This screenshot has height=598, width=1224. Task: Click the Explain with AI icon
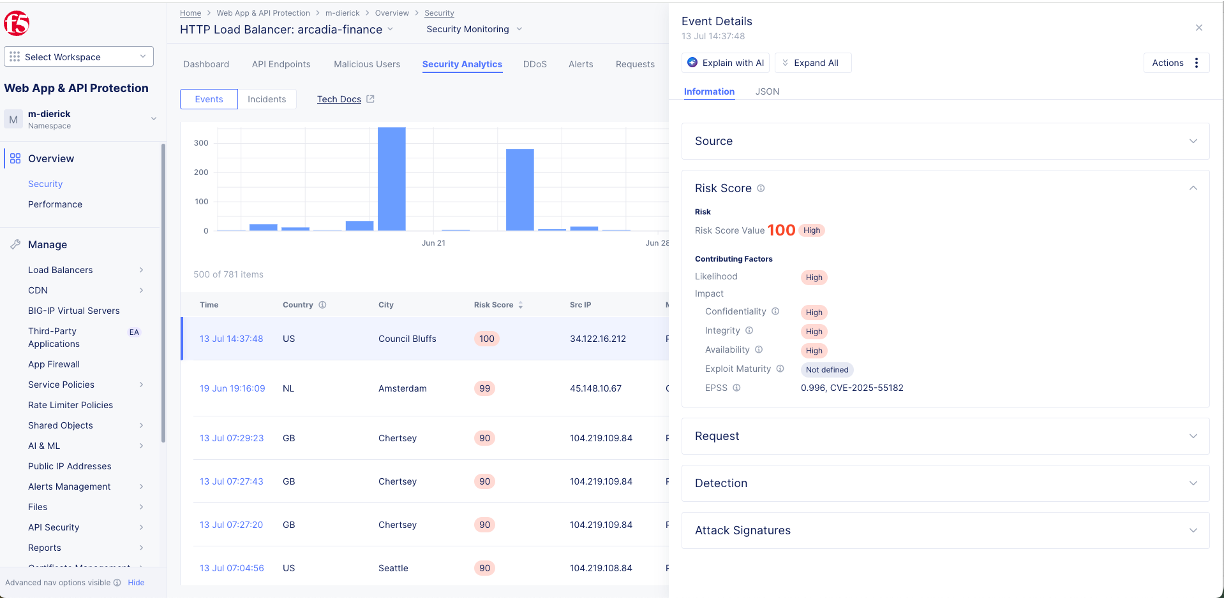coord(692,63)
